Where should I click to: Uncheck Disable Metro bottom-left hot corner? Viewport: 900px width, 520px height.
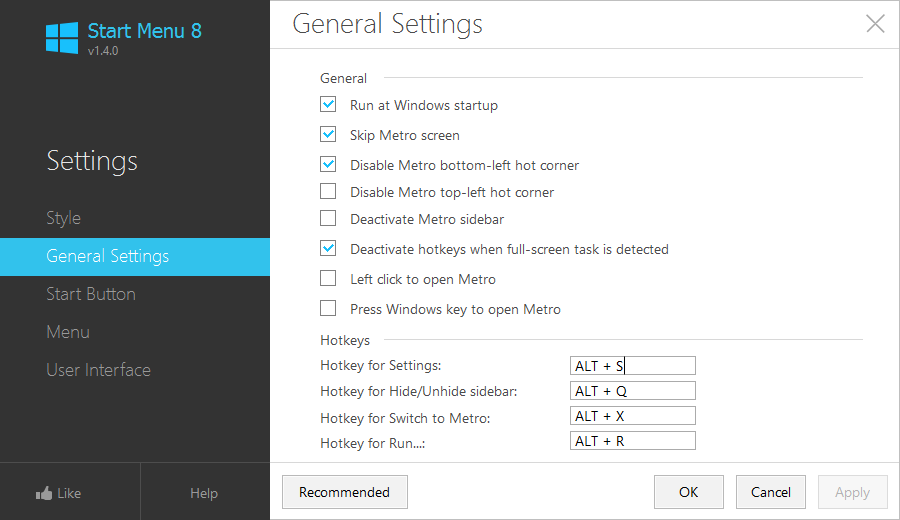(328, 164)
